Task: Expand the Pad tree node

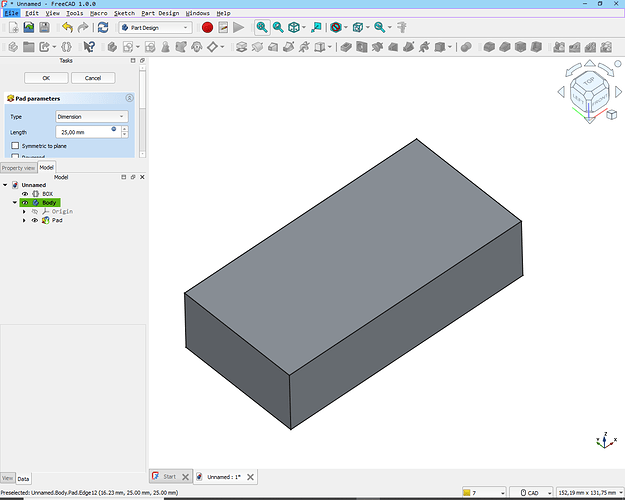Action: click(24, 220)
